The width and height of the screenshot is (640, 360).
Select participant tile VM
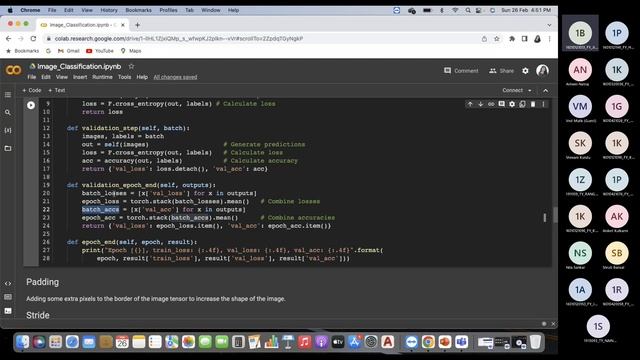pyautogui.click(x=580, y=107)
